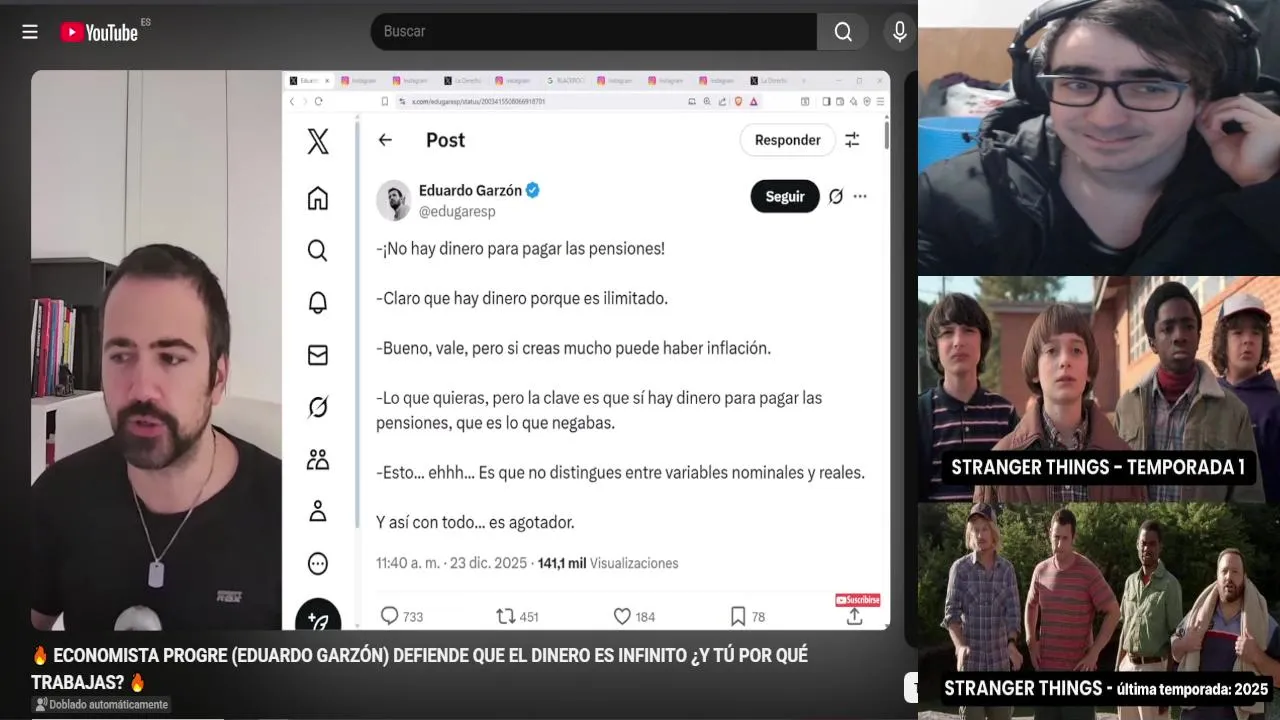Open the 11:40 a. m. timestamp link
Screen dimensions: 1280x720
(451, 563)
